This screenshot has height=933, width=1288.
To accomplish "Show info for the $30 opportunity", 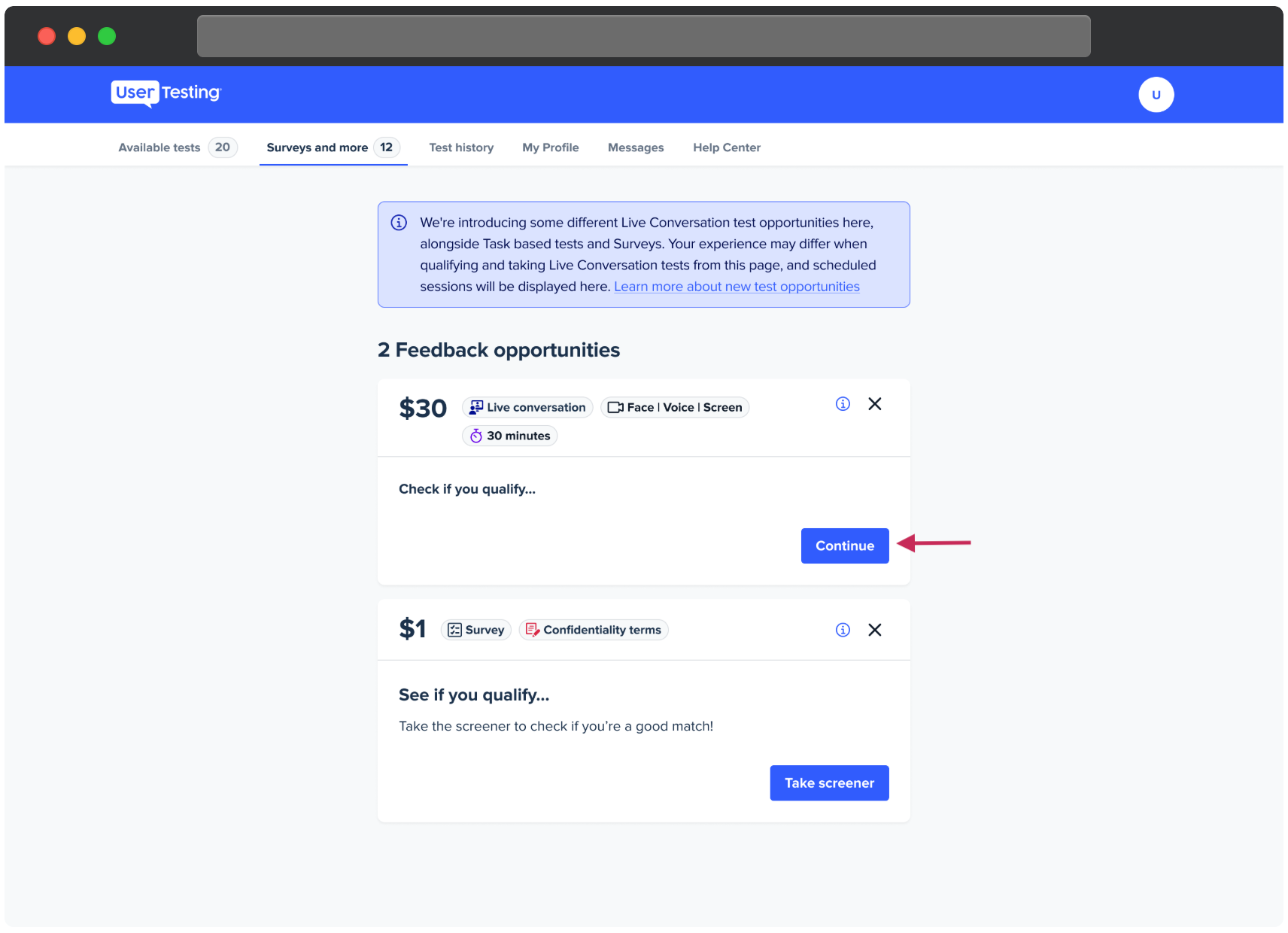I will (843, 404).
